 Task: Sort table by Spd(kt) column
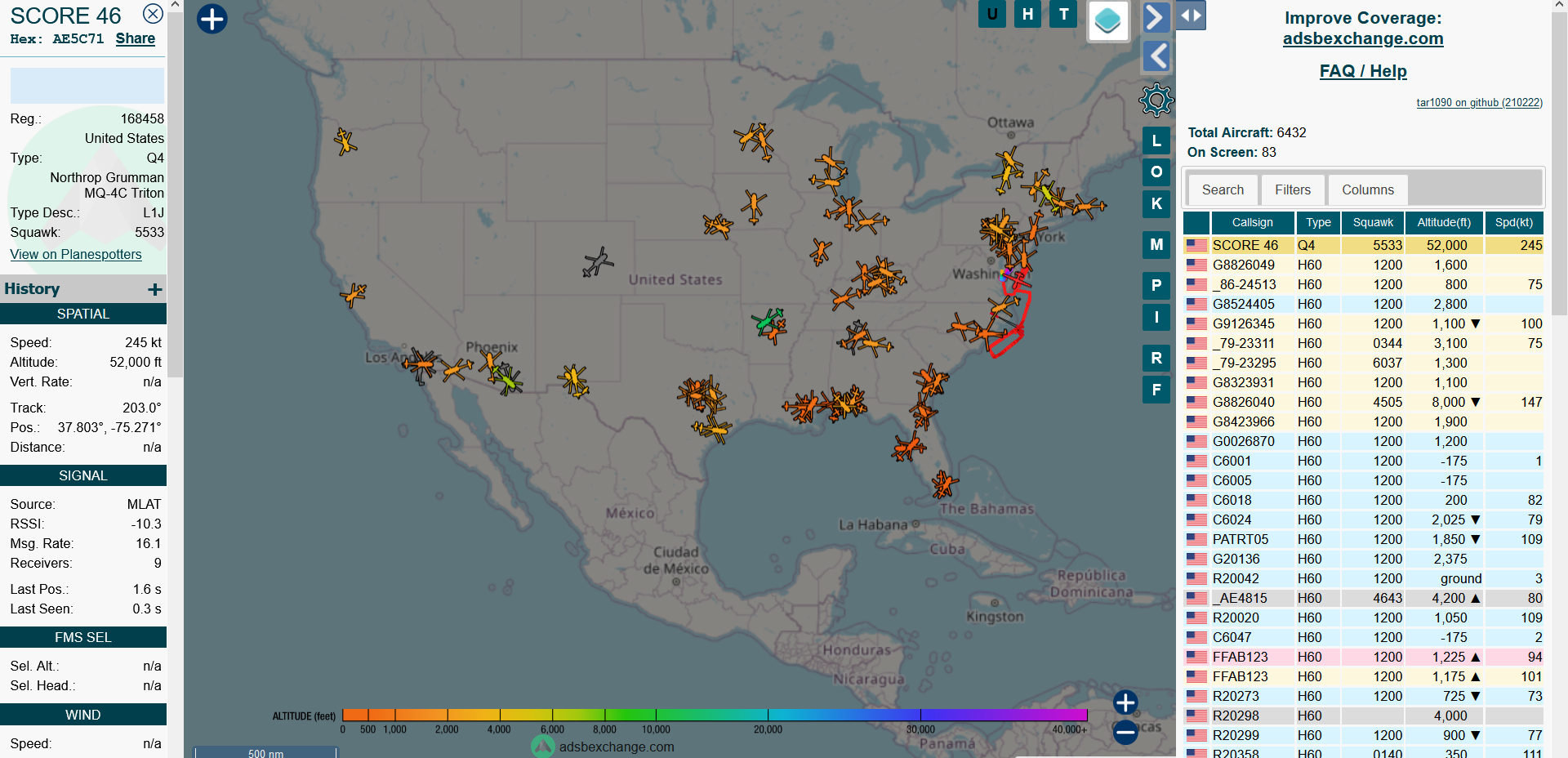click(1514, 222)
